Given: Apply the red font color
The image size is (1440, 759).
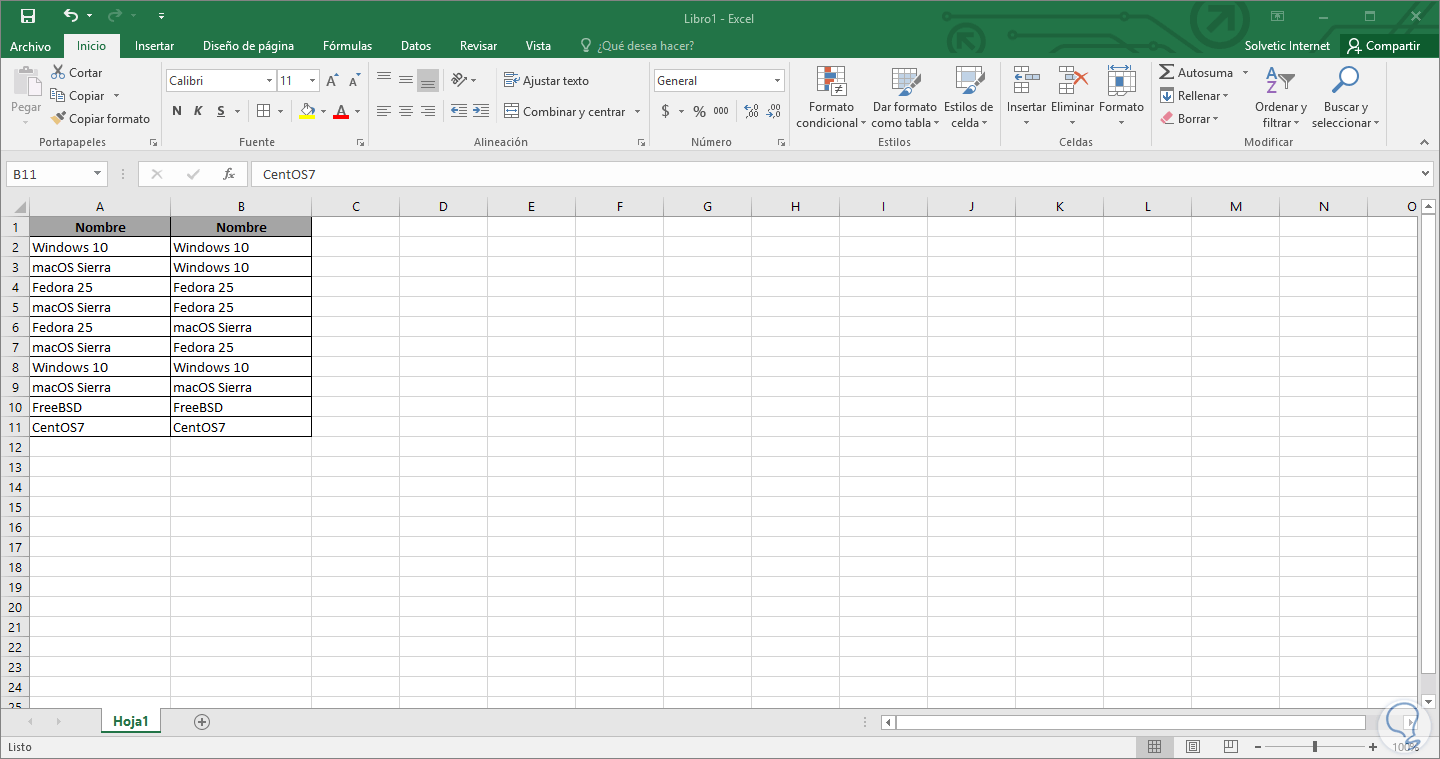Looking at the screenshot, I should tap(341, 111).
